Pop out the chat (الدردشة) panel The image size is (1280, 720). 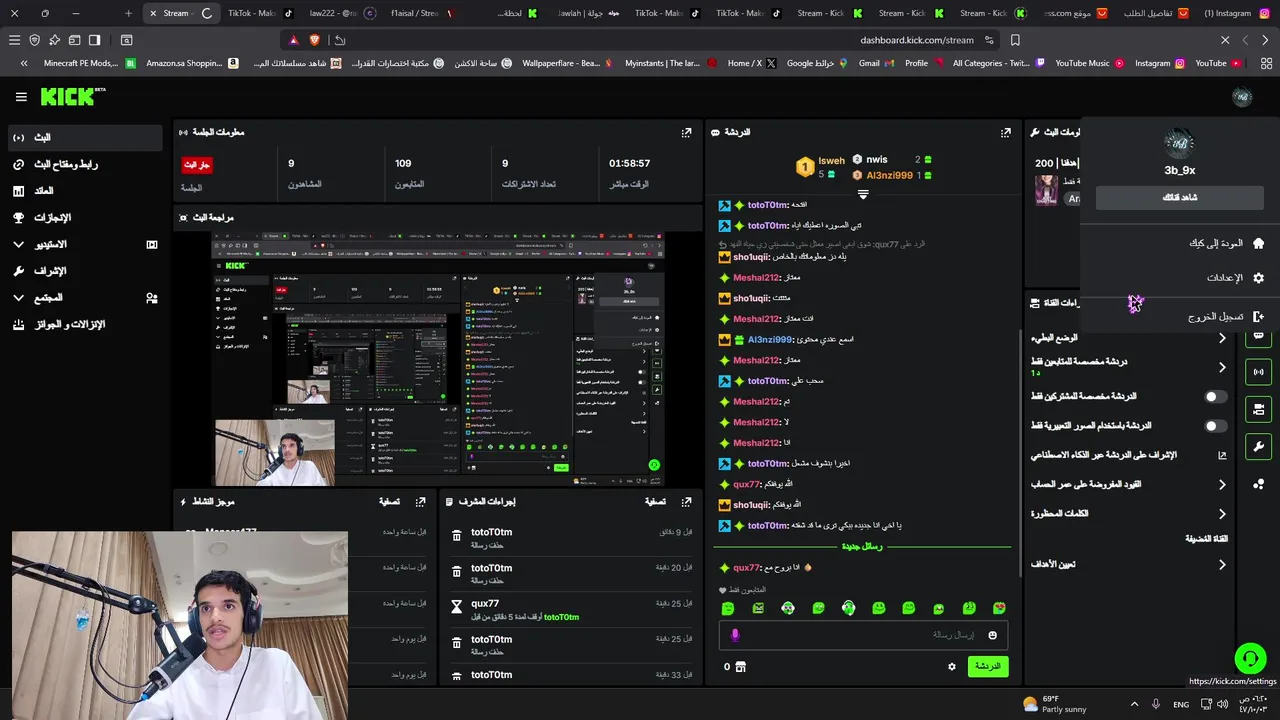[1005, 132]
